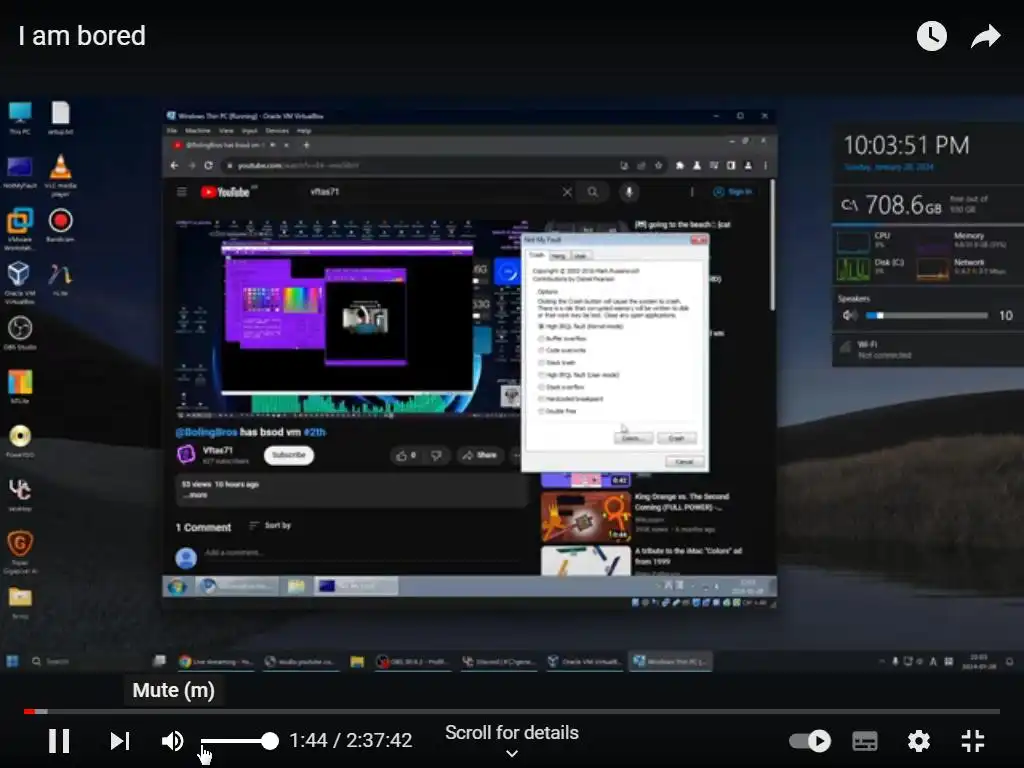This screenshot has height=768, width=1024.
Task: Open Oracle VM VirtualBox desktop icon
Action: click(x=20, y=282)
